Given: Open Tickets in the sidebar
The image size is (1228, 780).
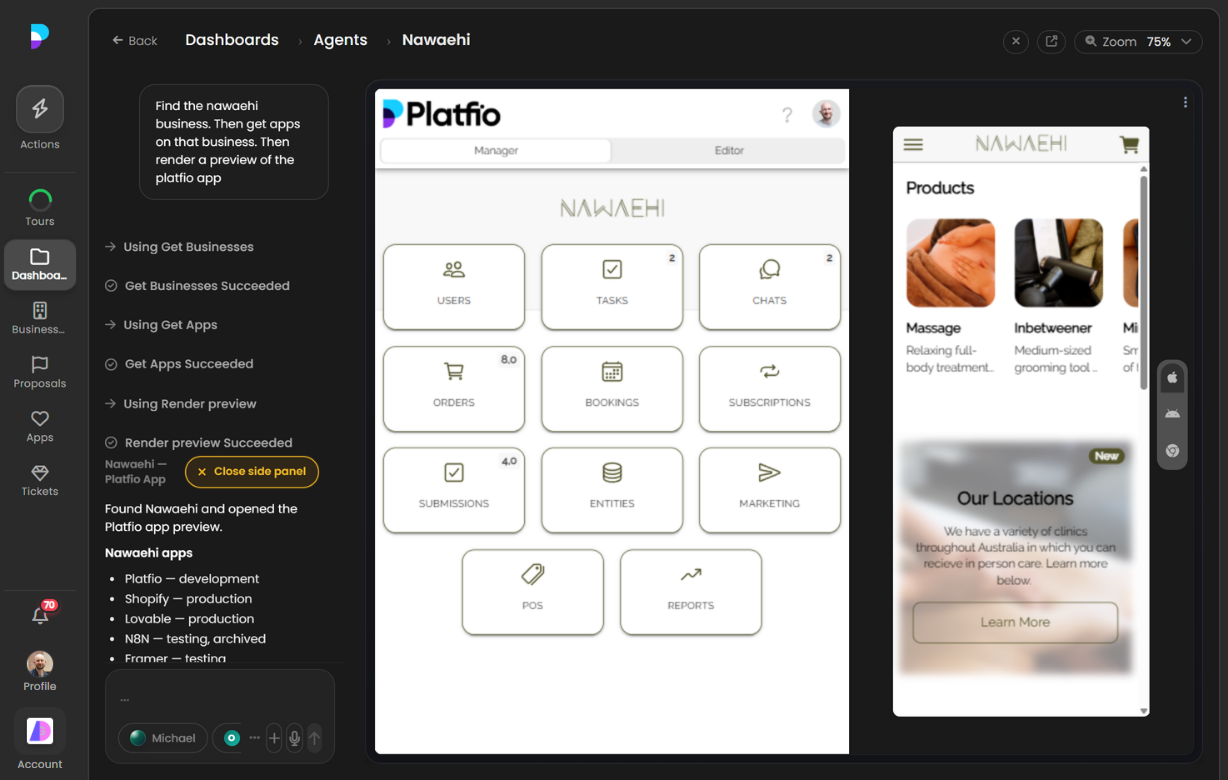Looking at the screenshot, I should tap(40, 480).
